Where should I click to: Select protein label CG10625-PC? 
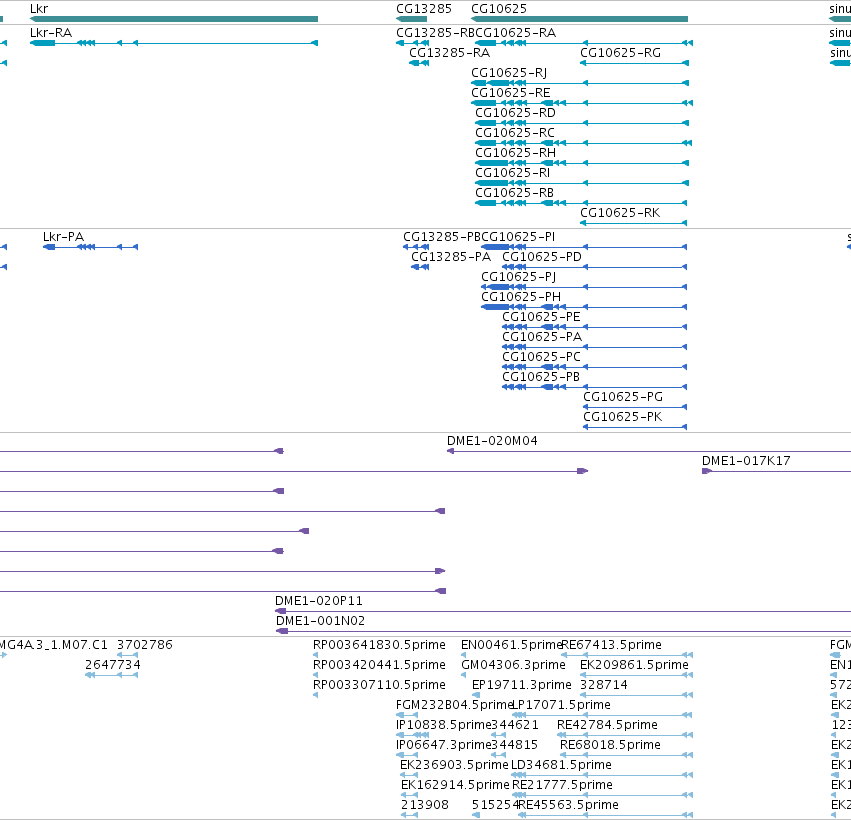pyautogui.click(x=541, y=357)
